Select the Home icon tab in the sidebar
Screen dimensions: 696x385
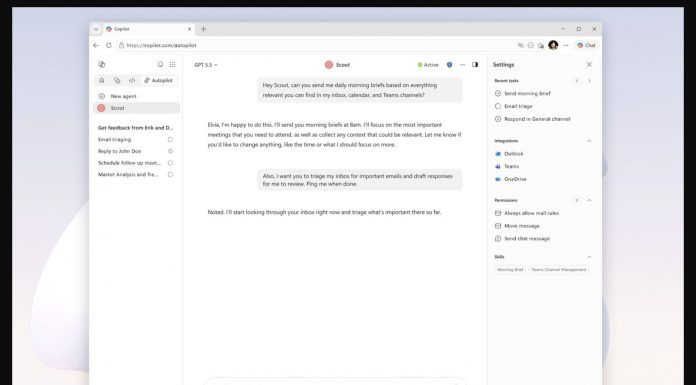[102, 80]
